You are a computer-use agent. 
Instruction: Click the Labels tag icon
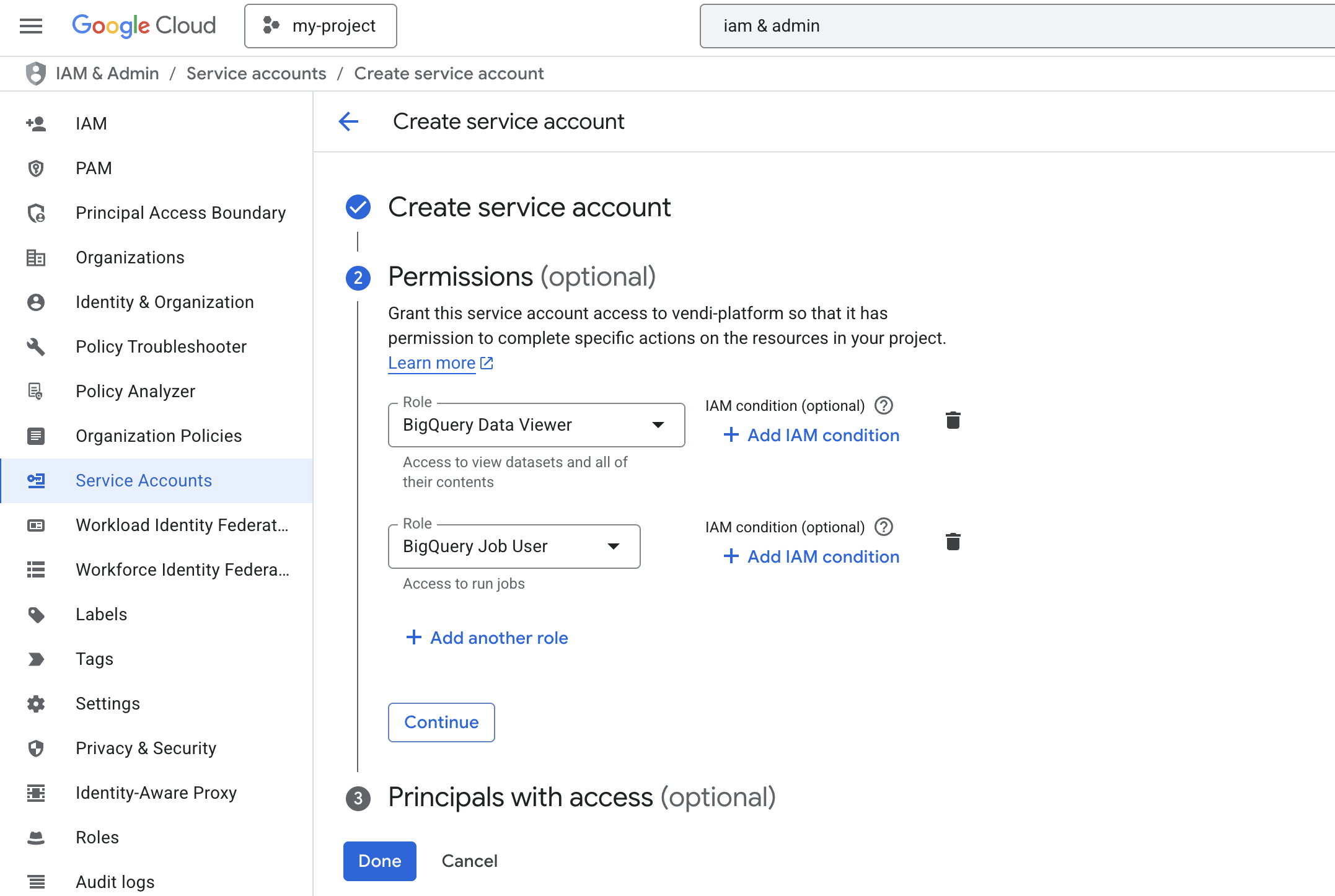pyautogui.click(x=35, y=614)
